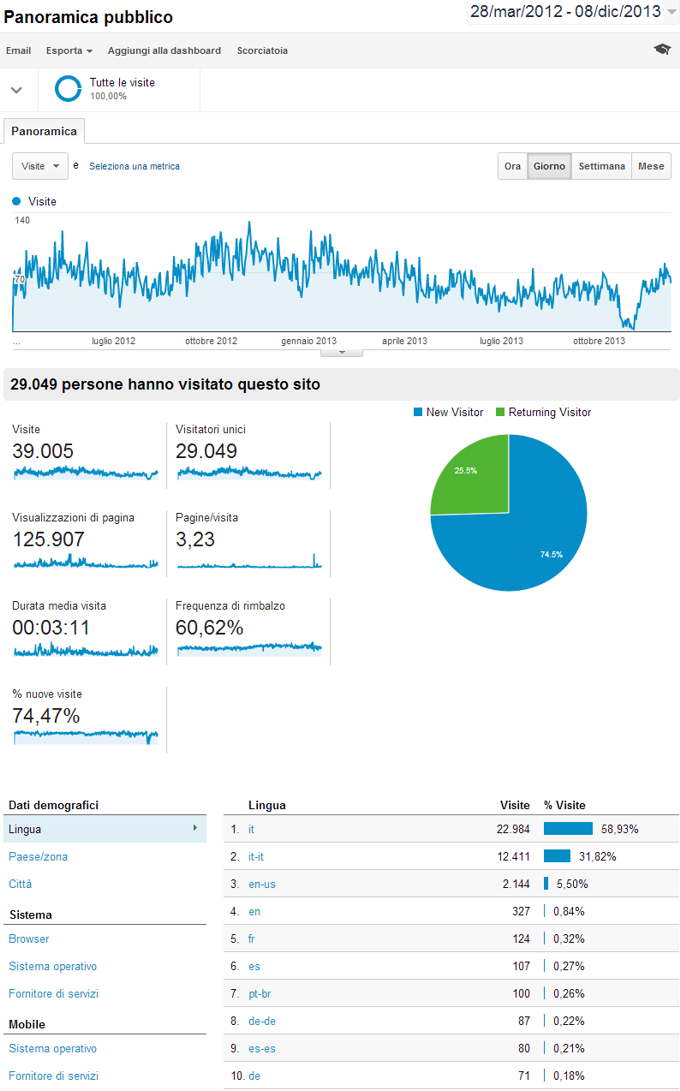The width and height of the screenshot is (680, 1091).
Task: Click the Pagine/visita sparkline
Action: 249,562
